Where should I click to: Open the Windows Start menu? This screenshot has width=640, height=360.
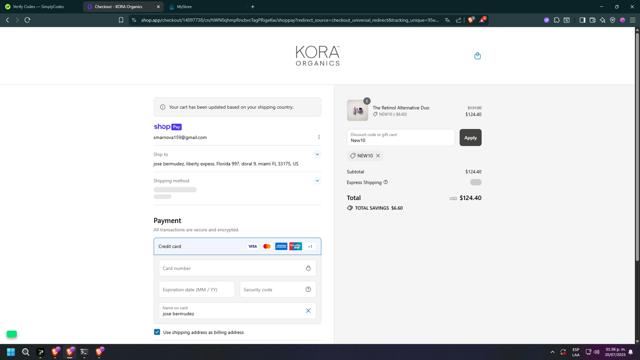pos(11,352)
